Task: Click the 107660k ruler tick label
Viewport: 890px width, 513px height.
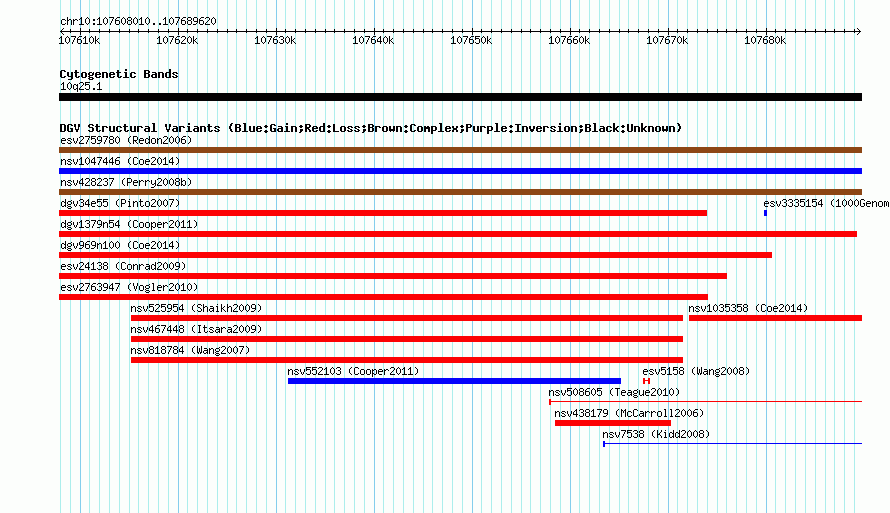Action: tap(569, 40)
